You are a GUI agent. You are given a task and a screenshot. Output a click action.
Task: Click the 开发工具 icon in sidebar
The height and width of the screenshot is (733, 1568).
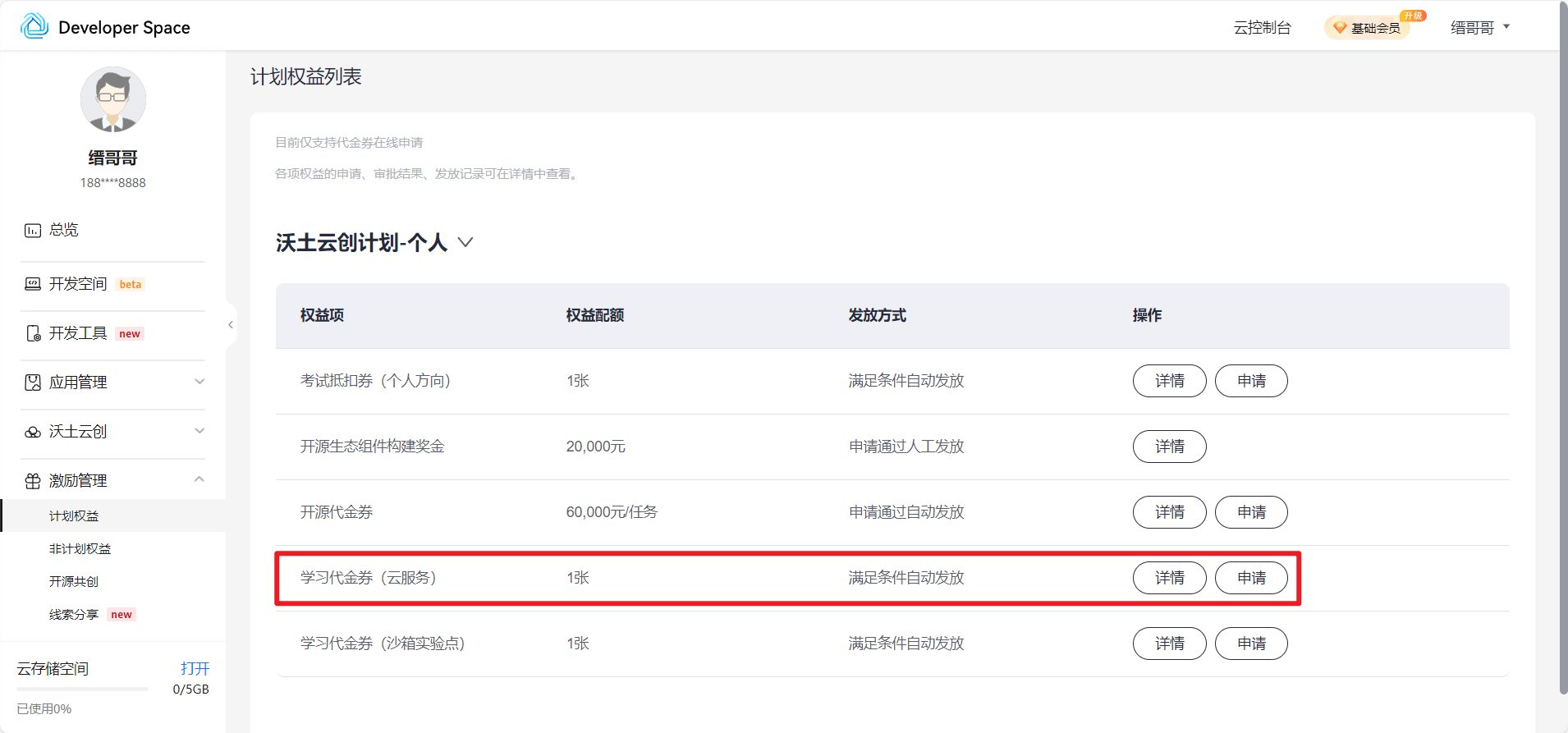[x=33, y=333]
